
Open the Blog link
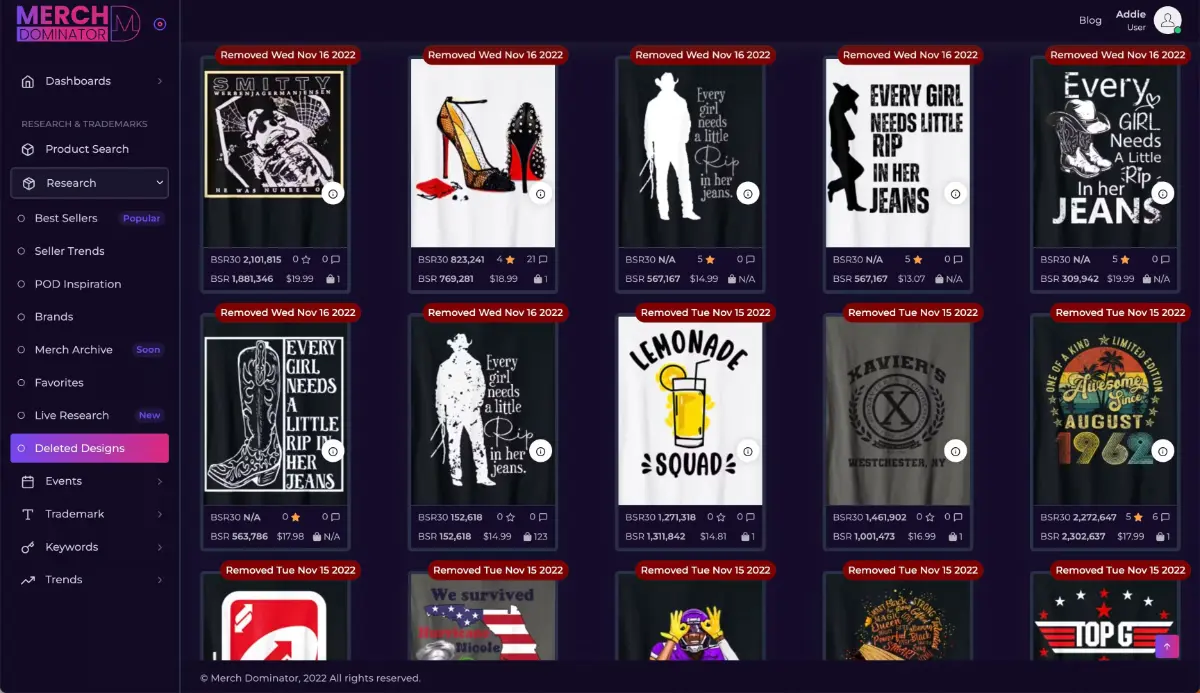(x=1090, y=20)
